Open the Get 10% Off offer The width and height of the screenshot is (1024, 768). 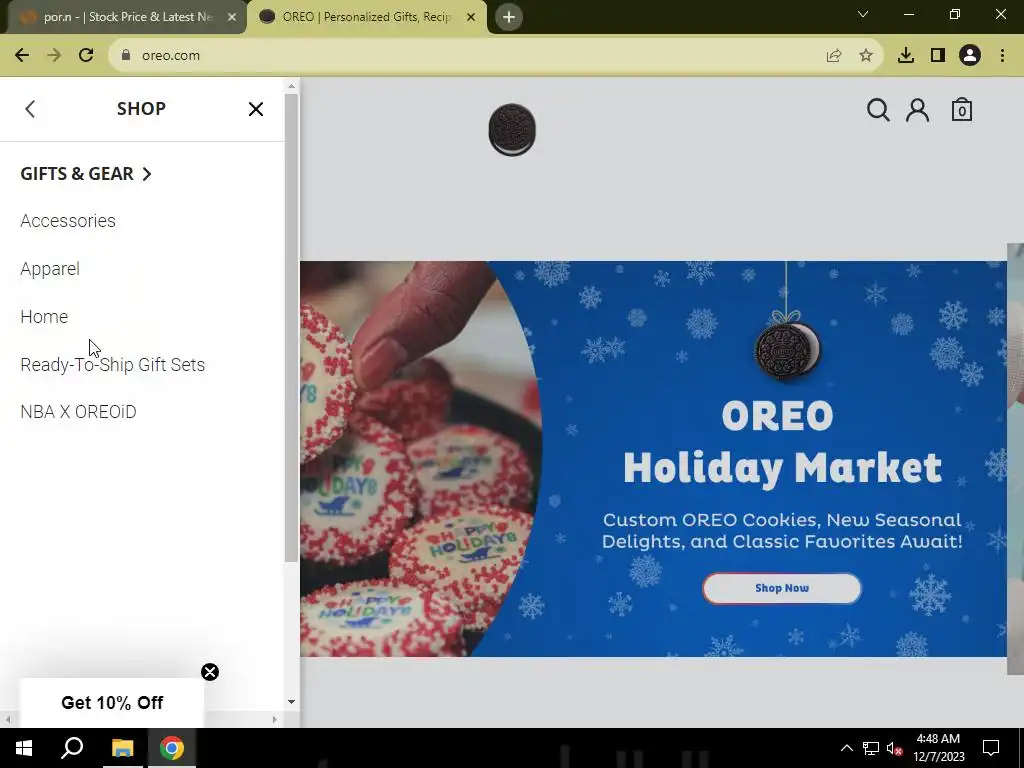tap(112, 703)
